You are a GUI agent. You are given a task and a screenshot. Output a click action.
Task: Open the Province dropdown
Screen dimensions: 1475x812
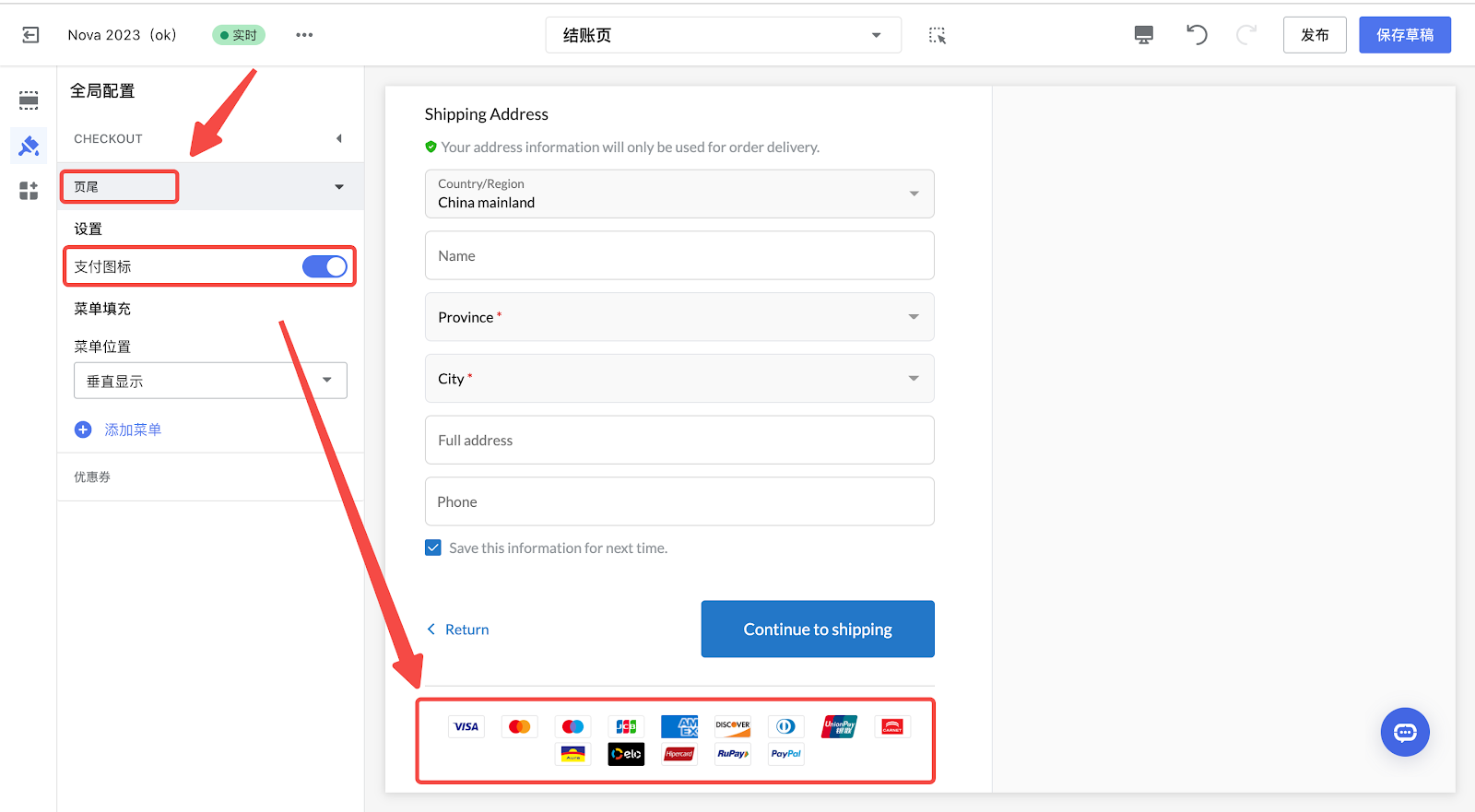[x=679, y=317]
